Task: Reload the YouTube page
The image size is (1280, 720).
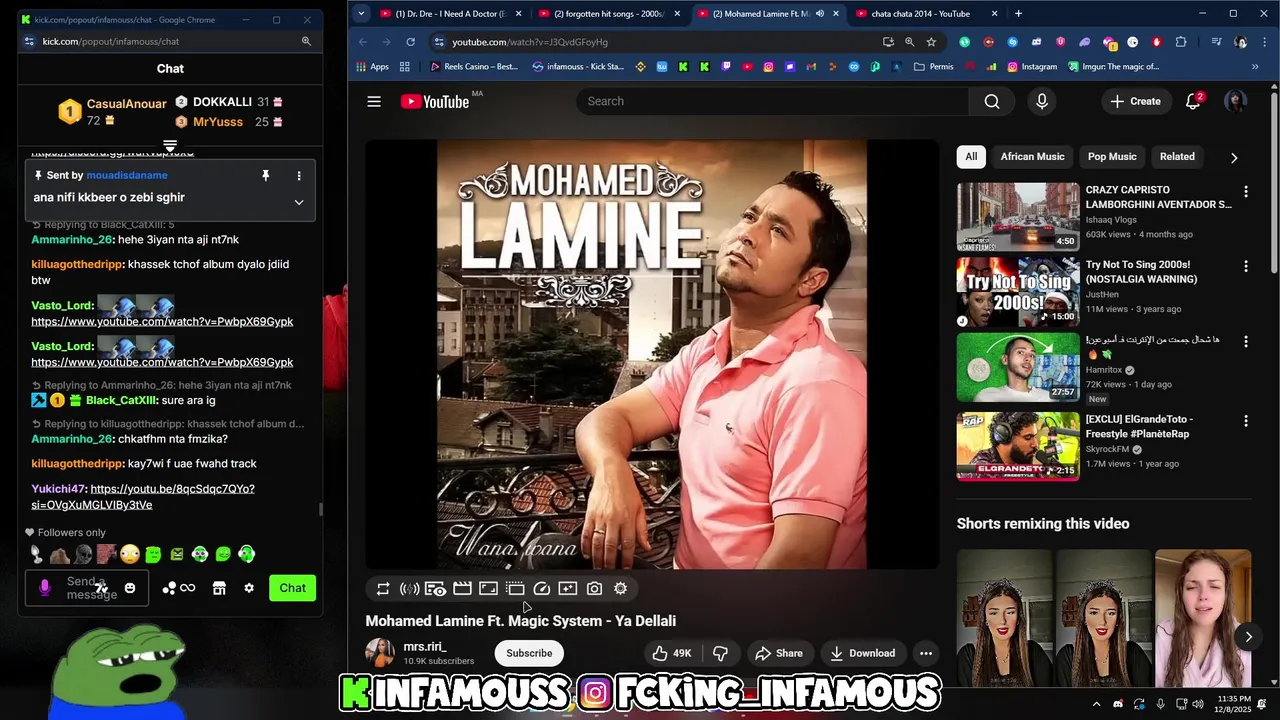Action: click(410, 42)
